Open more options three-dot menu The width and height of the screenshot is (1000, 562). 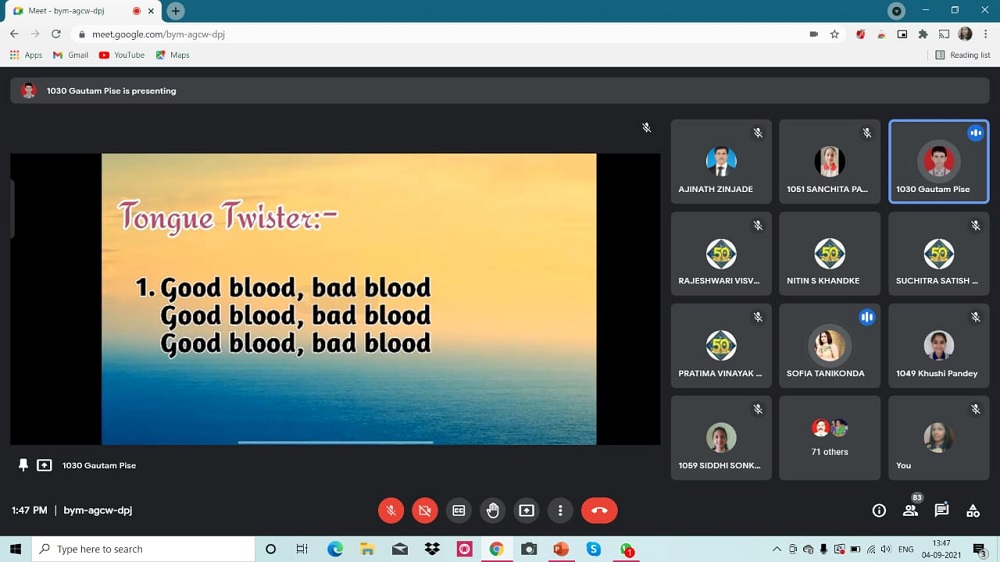point(560,510)
